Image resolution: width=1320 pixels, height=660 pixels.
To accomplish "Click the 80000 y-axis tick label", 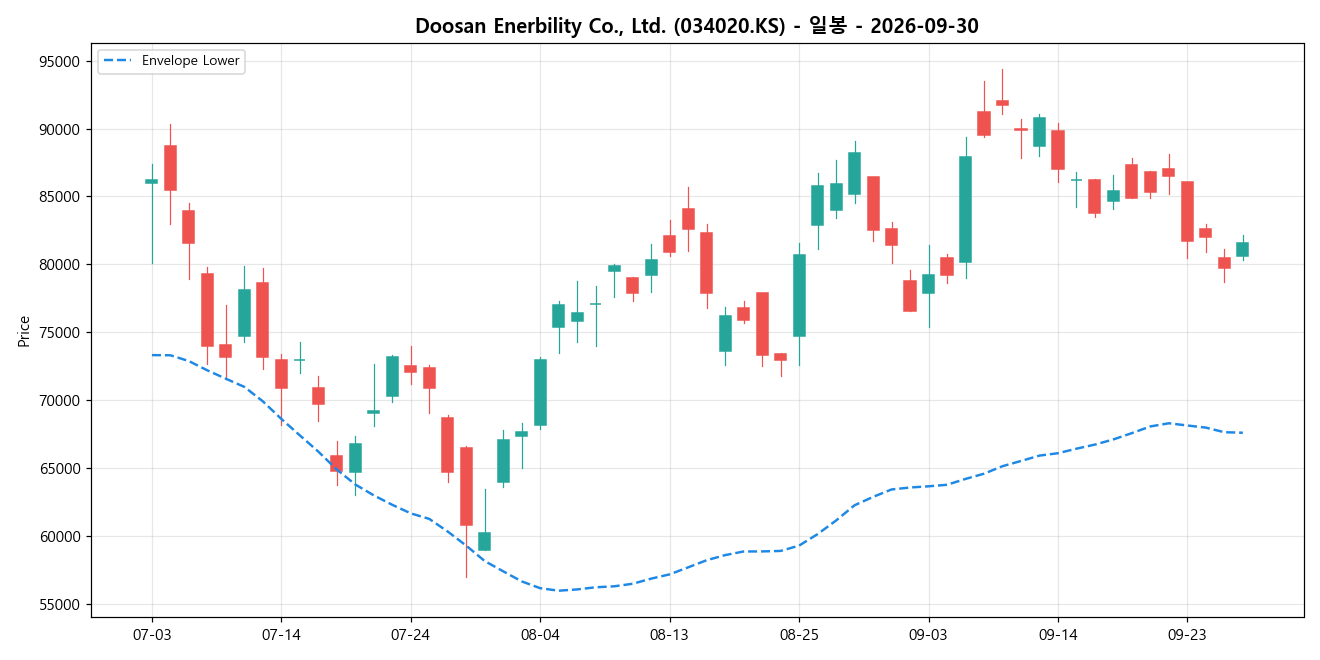I will [x=59, y=265].
